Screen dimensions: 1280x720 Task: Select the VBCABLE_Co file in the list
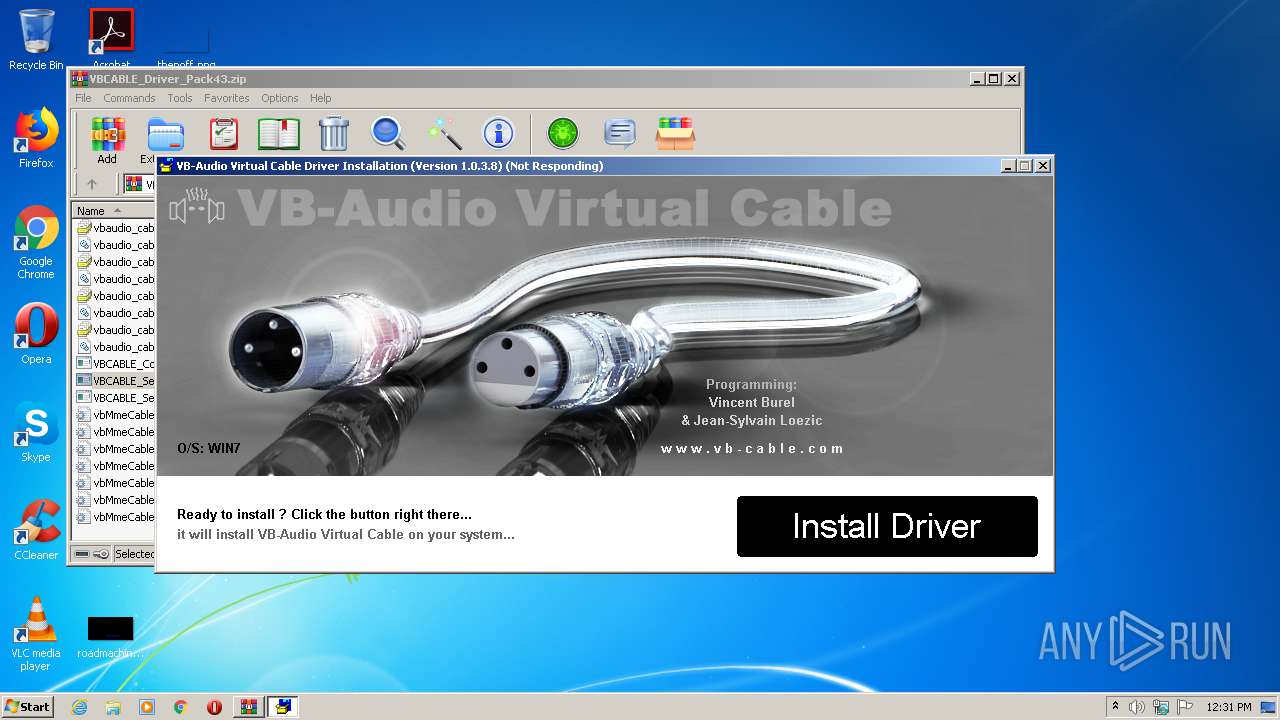tap(115, 364)
